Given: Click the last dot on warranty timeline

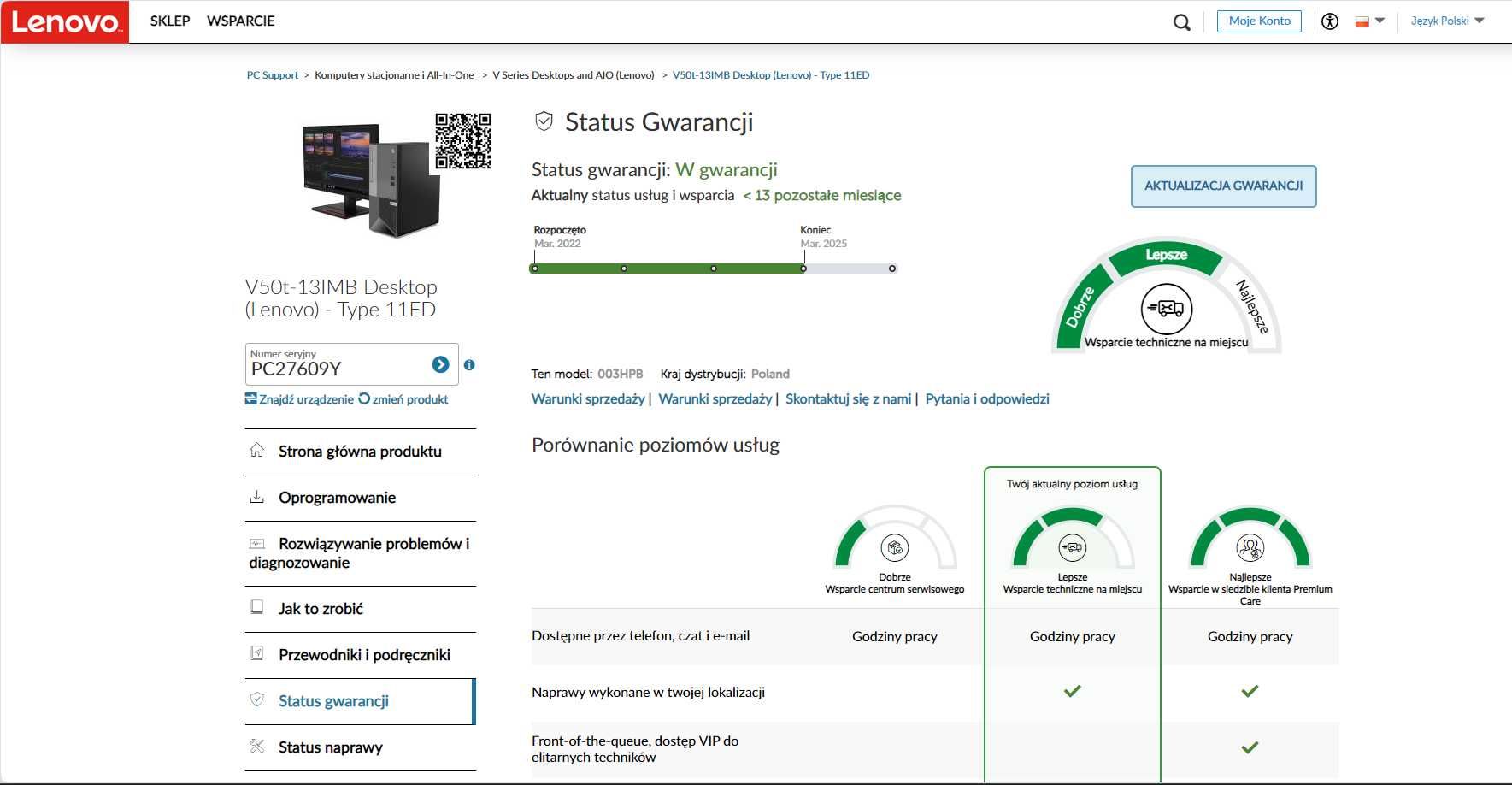Looking at the screenshot, I should (x=892, y=269).
